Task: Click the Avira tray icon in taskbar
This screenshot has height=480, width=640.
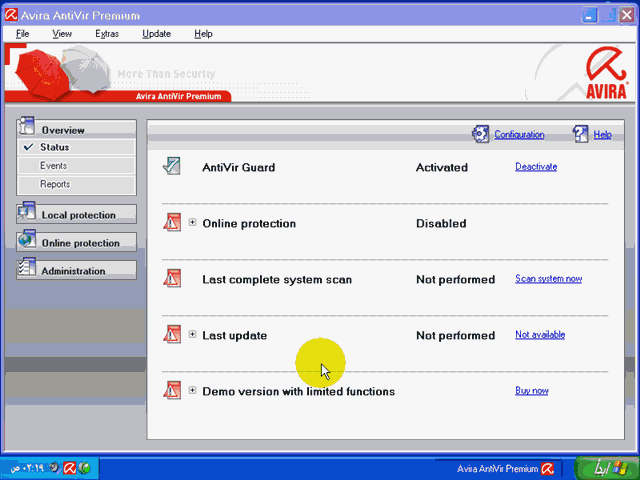Action: 70,467
